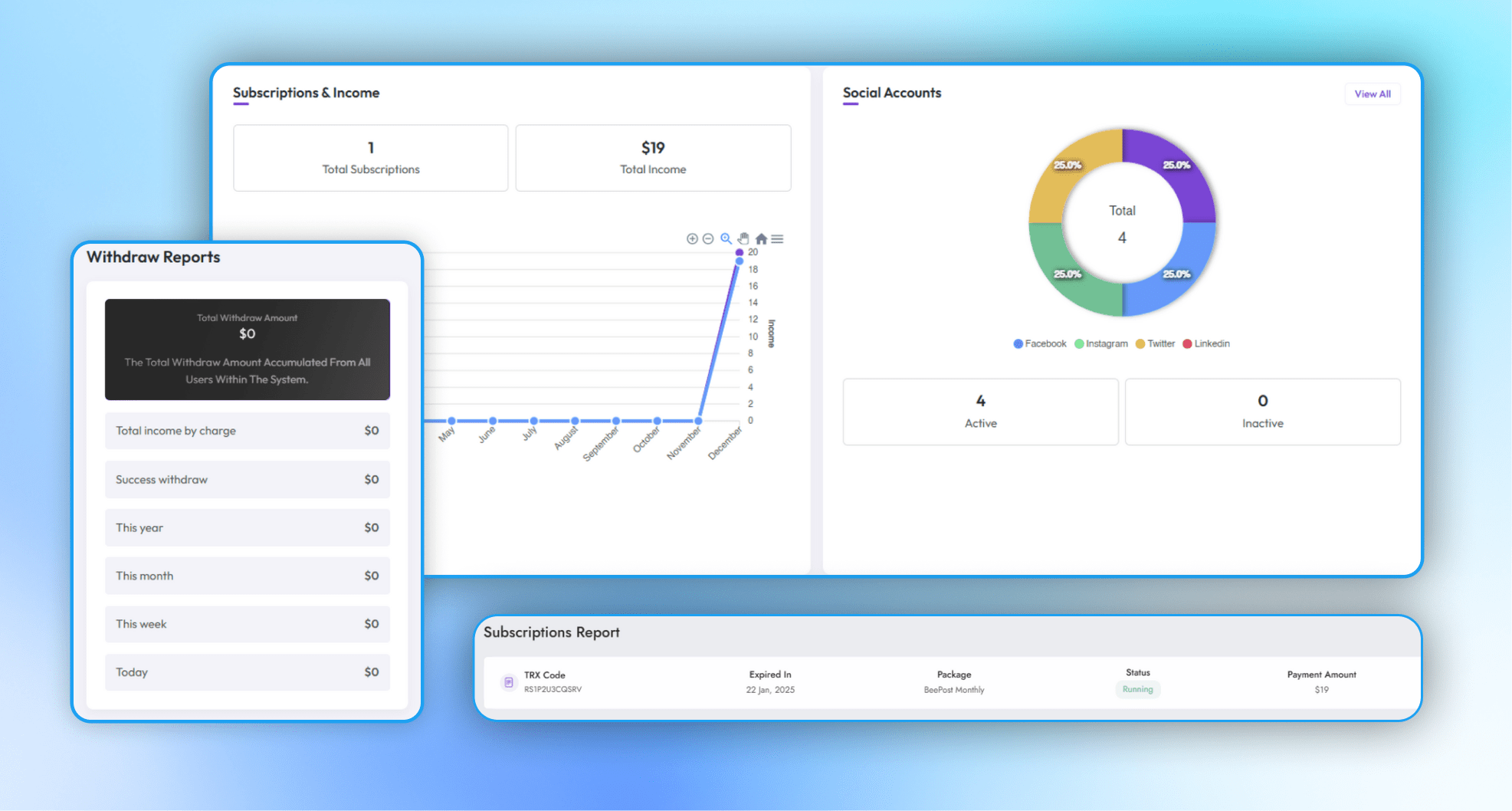Screen dimensions: 1512x811
Task: Click the transaction document icon beside TRX Code
Action: click(508, 682)
